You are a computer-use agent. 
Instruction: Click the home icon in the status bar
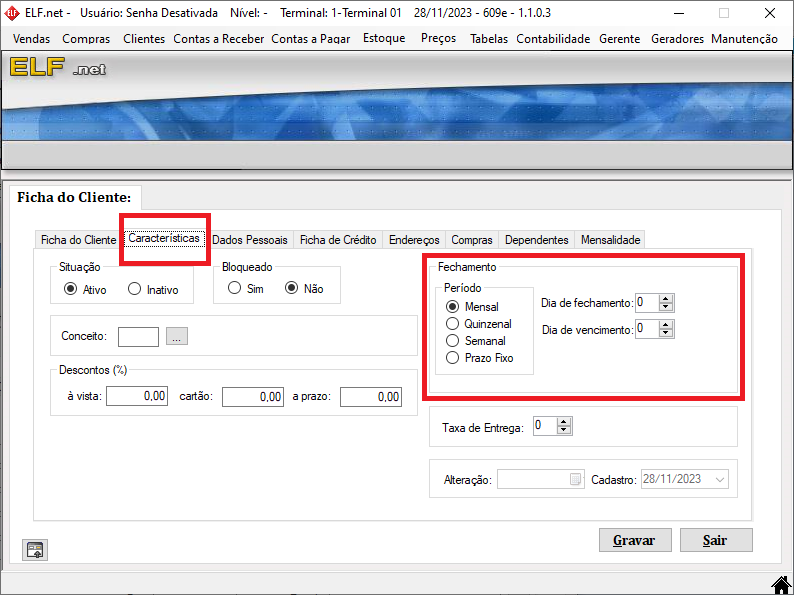782,585
